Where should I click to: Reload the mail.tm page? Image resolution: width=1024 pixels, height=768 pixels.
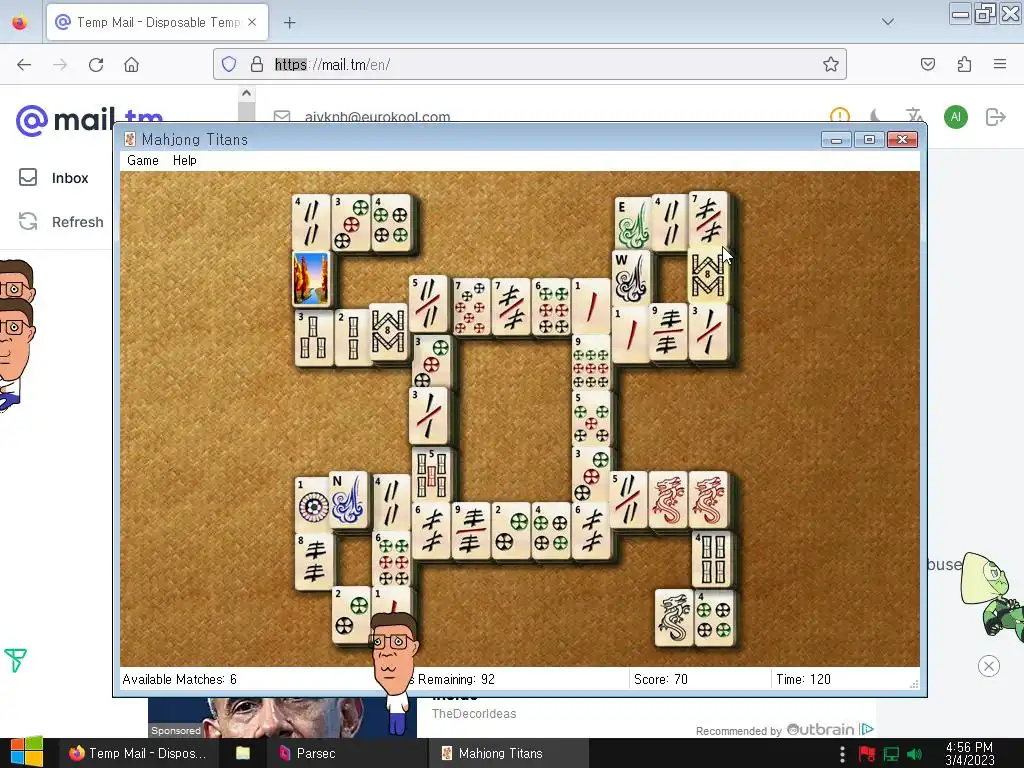coord(96,65)
